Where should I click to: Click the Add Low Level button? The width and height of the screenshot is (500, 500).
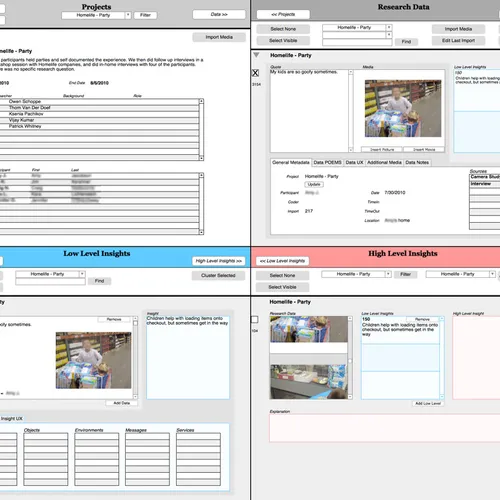(428, 403)
